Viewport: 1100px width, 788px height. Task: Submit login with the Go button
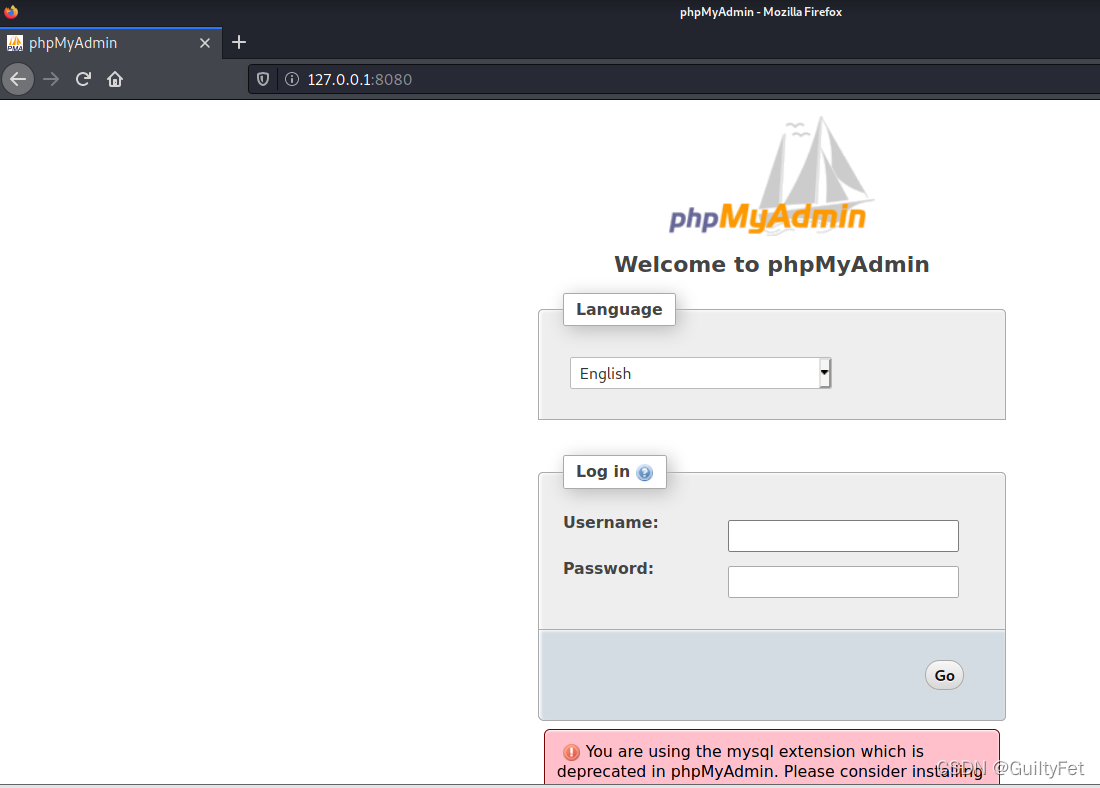[944, 675]
